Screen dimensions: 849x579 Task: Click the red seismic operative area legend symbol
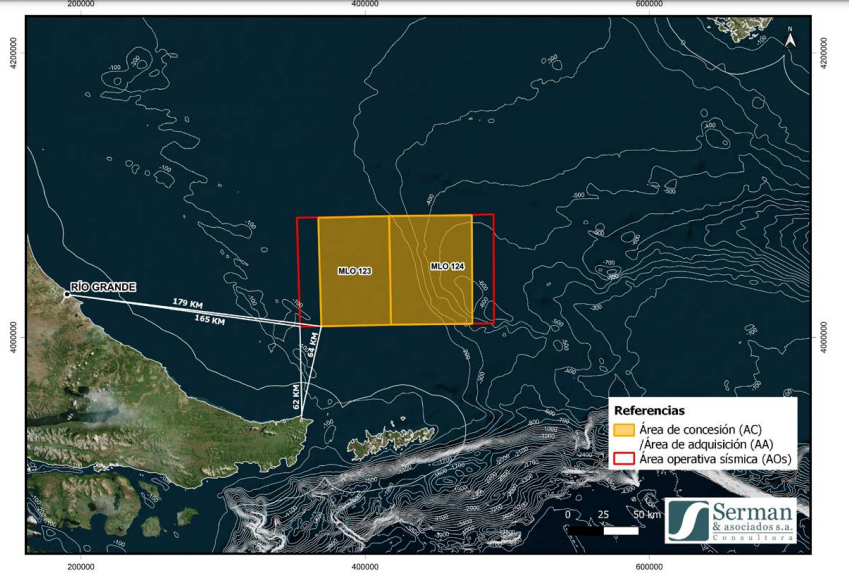coord(625,459)
